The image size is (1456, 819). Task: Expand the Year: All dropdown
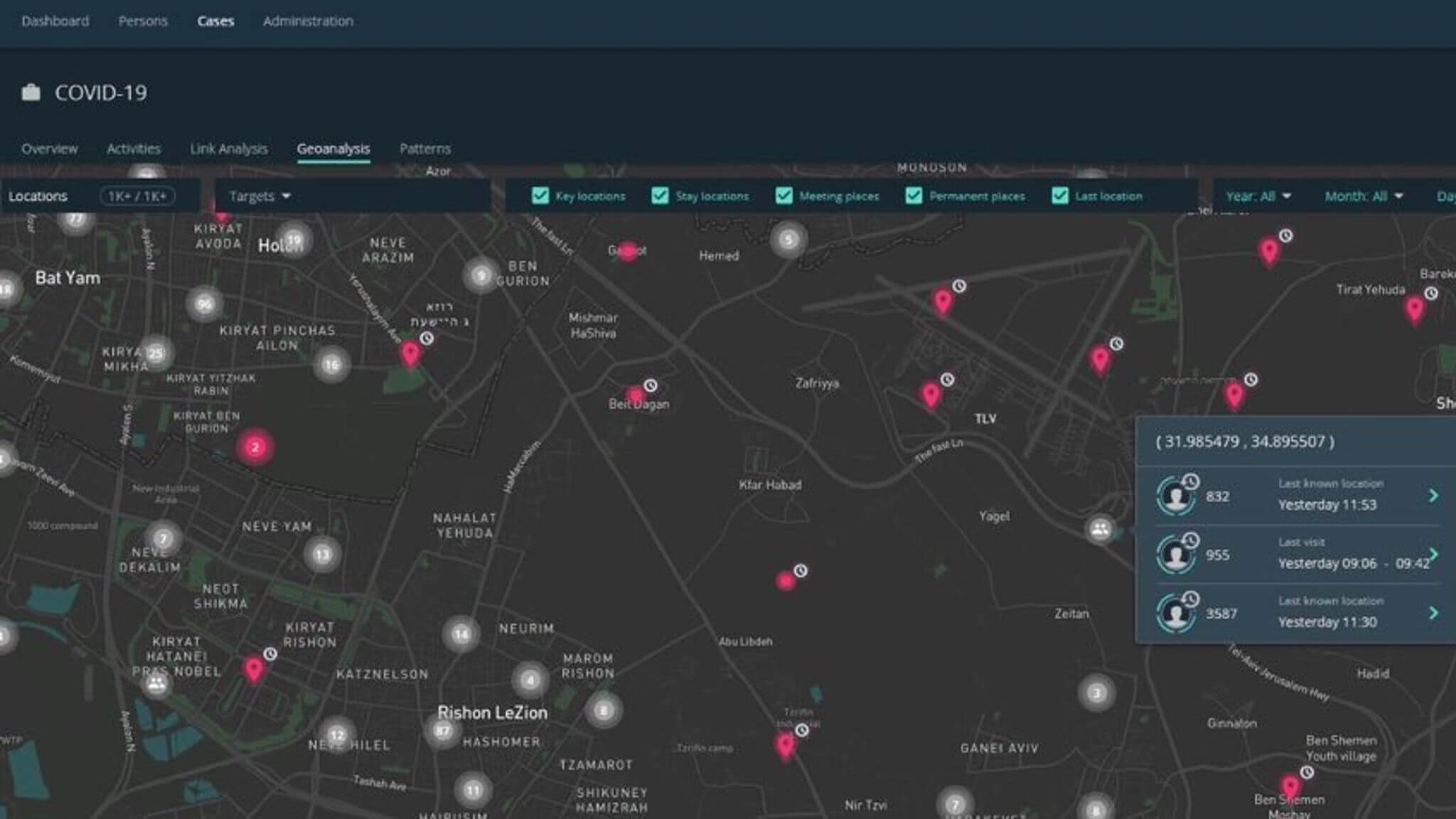[1258, 196]
